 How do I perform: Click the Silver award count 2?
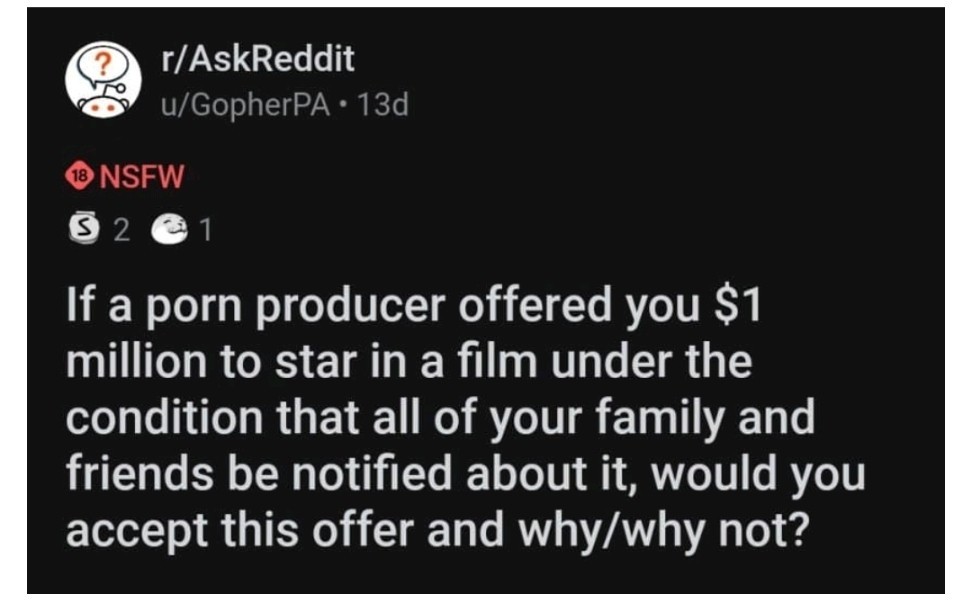click(x=120, y=232)
